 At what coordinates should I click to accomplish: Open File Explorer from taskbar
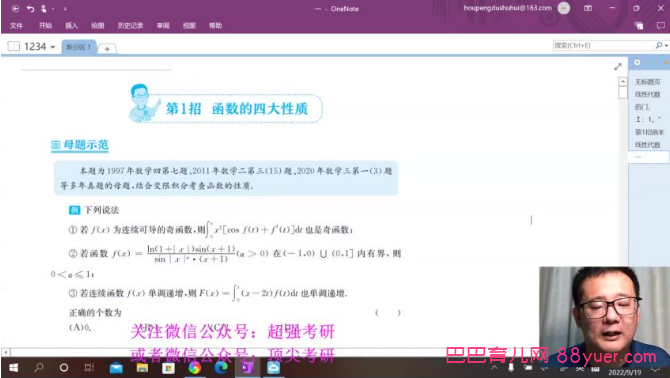(x=142, y=368)
